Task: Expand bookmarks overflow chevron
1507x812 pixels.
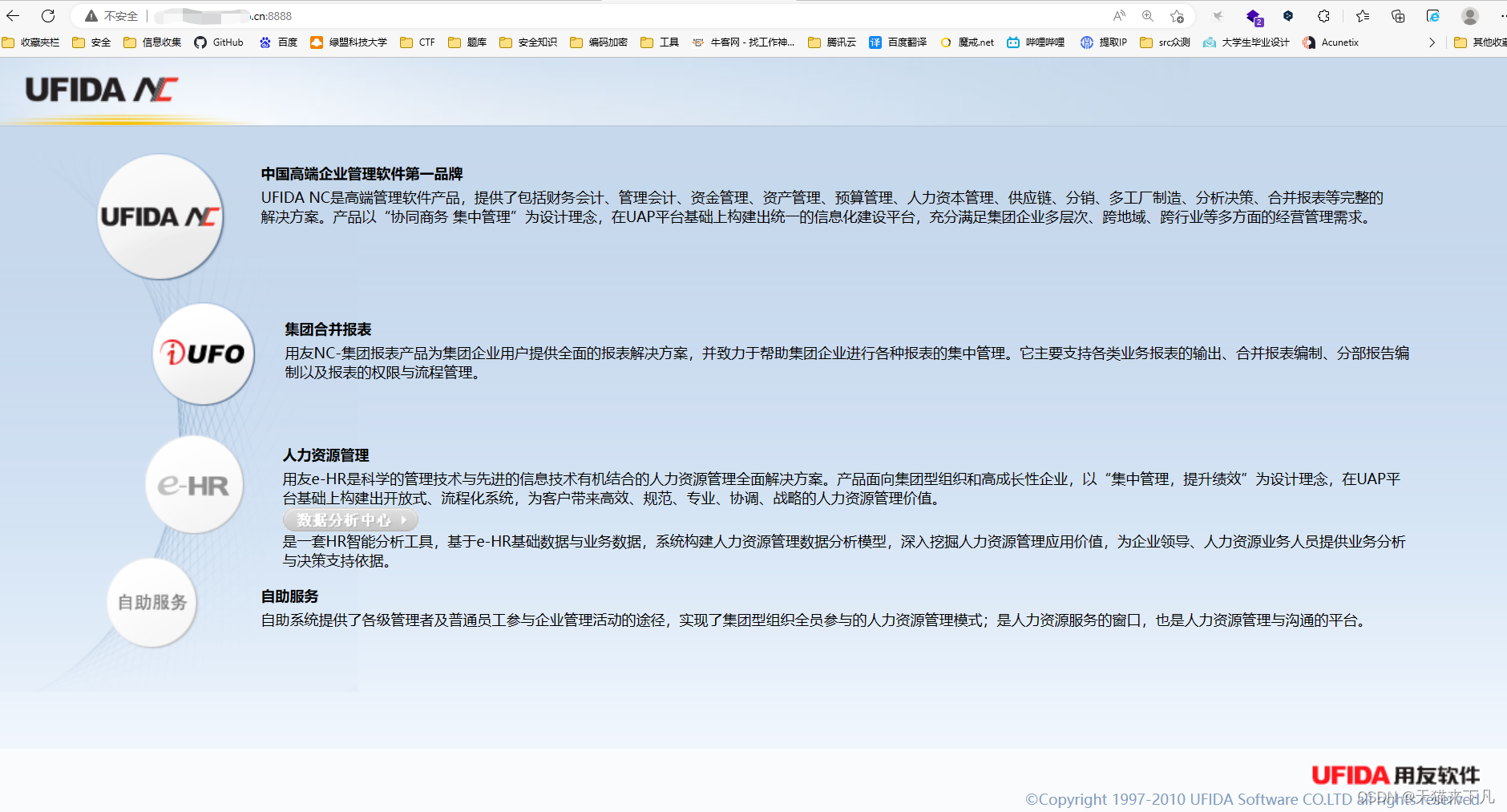Action: click(x=1432, y=42)
